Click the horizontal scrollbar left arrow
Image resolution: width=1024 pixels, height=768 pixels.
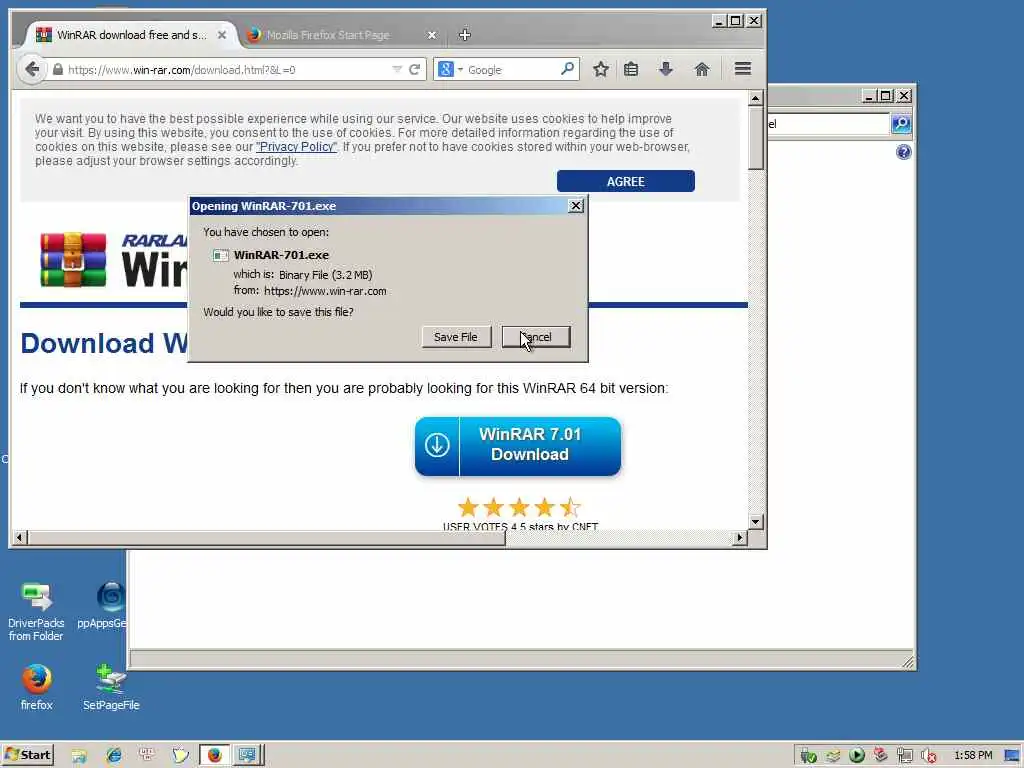(x=20, y=537)
